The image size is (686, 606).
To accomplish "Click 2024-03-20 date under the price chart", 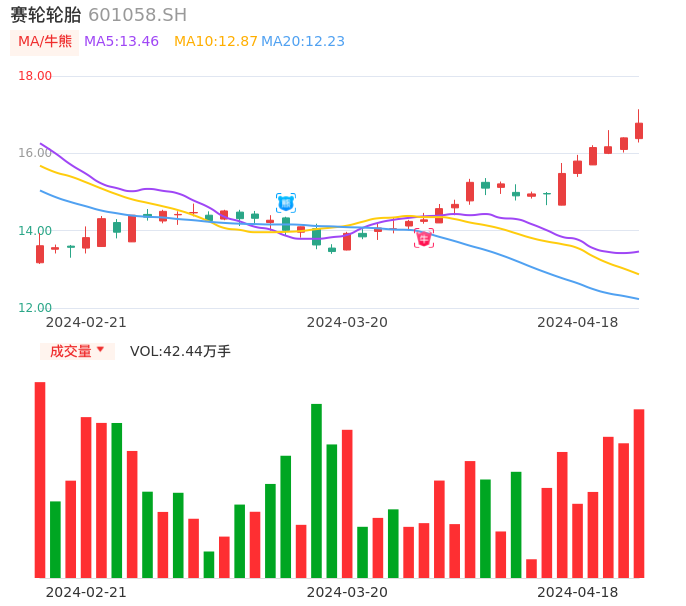I will [347, 323].
